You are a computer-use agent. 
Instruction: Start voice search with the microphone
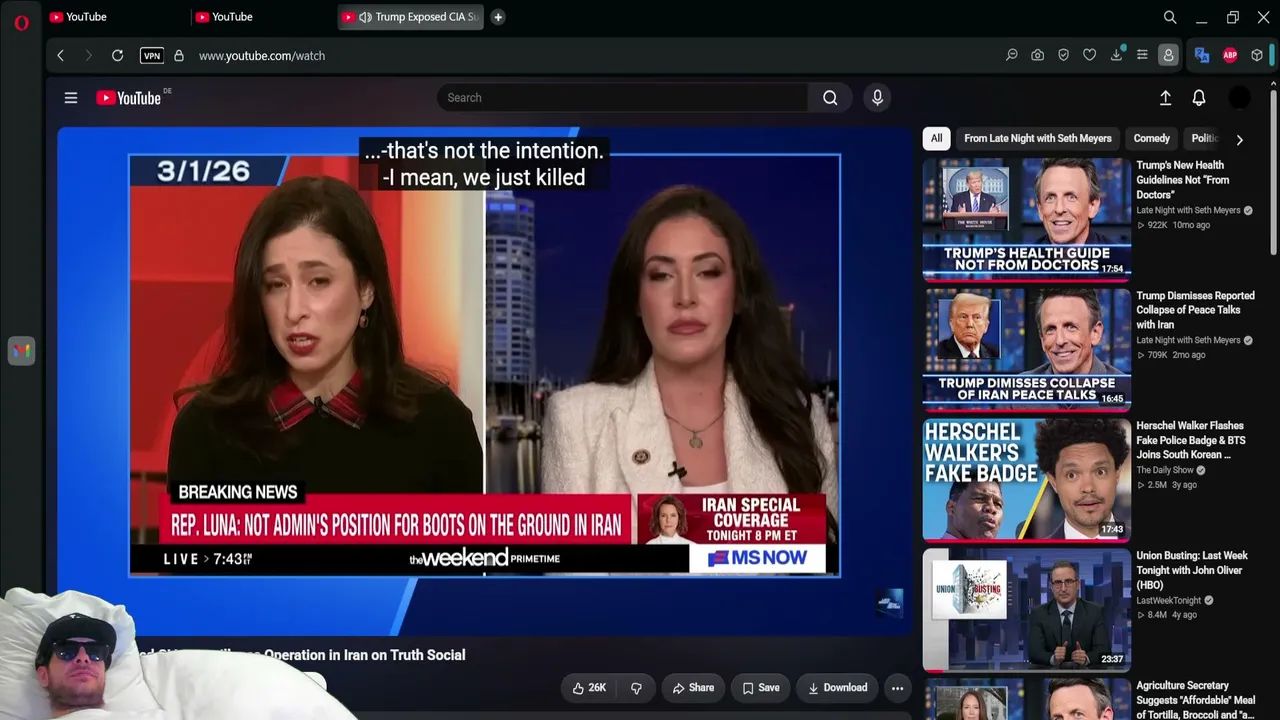tap(877, 98)
